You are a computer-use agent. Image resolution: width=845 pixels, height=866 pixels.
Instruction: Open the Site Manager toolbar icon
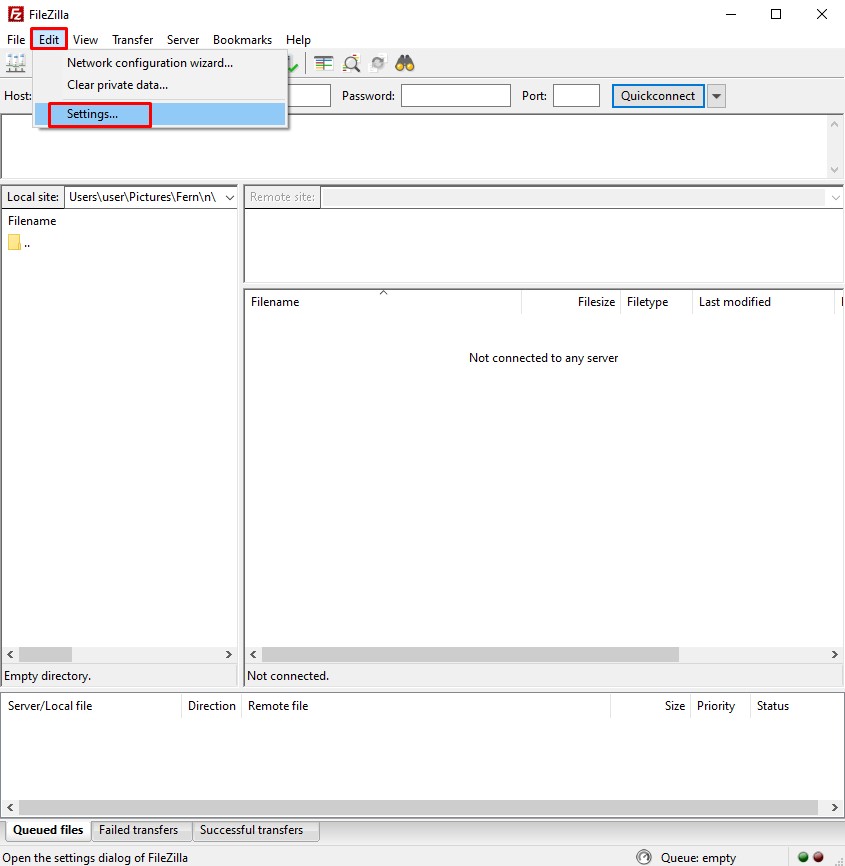point(15,64)
